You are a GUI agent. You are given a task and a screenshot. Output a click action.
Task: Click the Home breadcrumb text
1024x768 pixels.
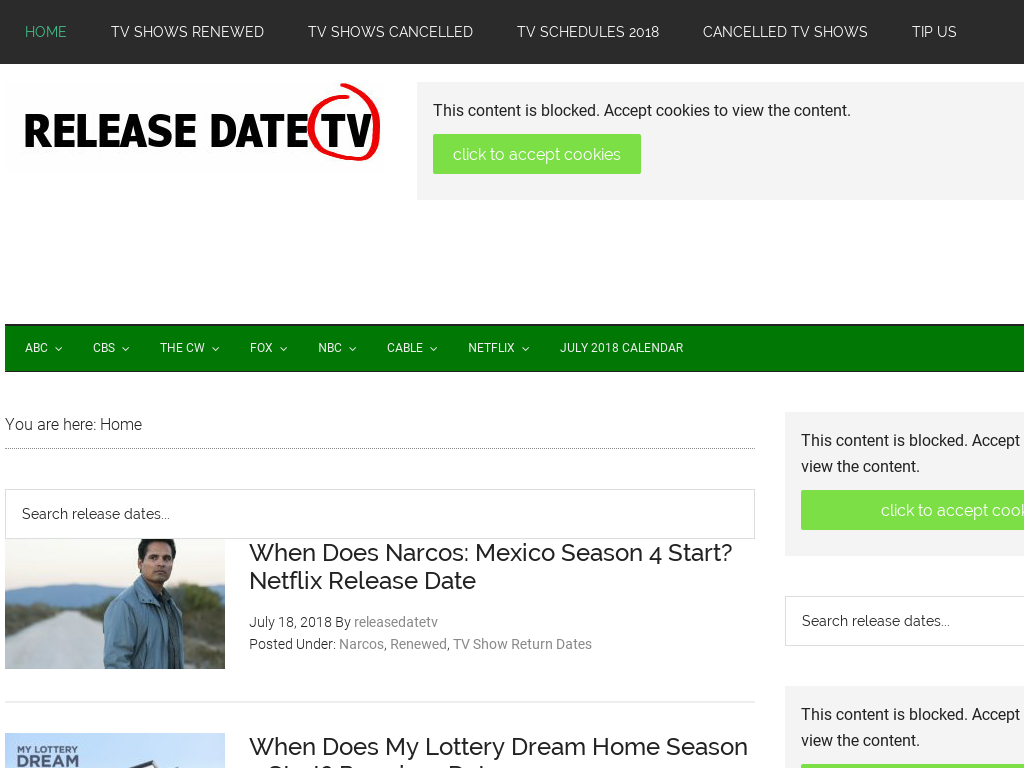(x=121, y=424)
